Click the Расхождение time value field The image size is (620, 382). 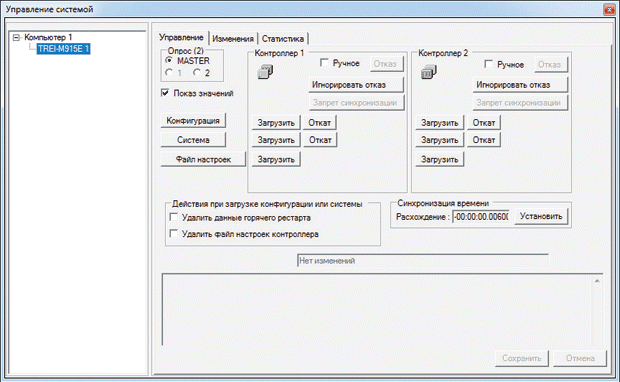pyautogui.click(x=481, y=217)
